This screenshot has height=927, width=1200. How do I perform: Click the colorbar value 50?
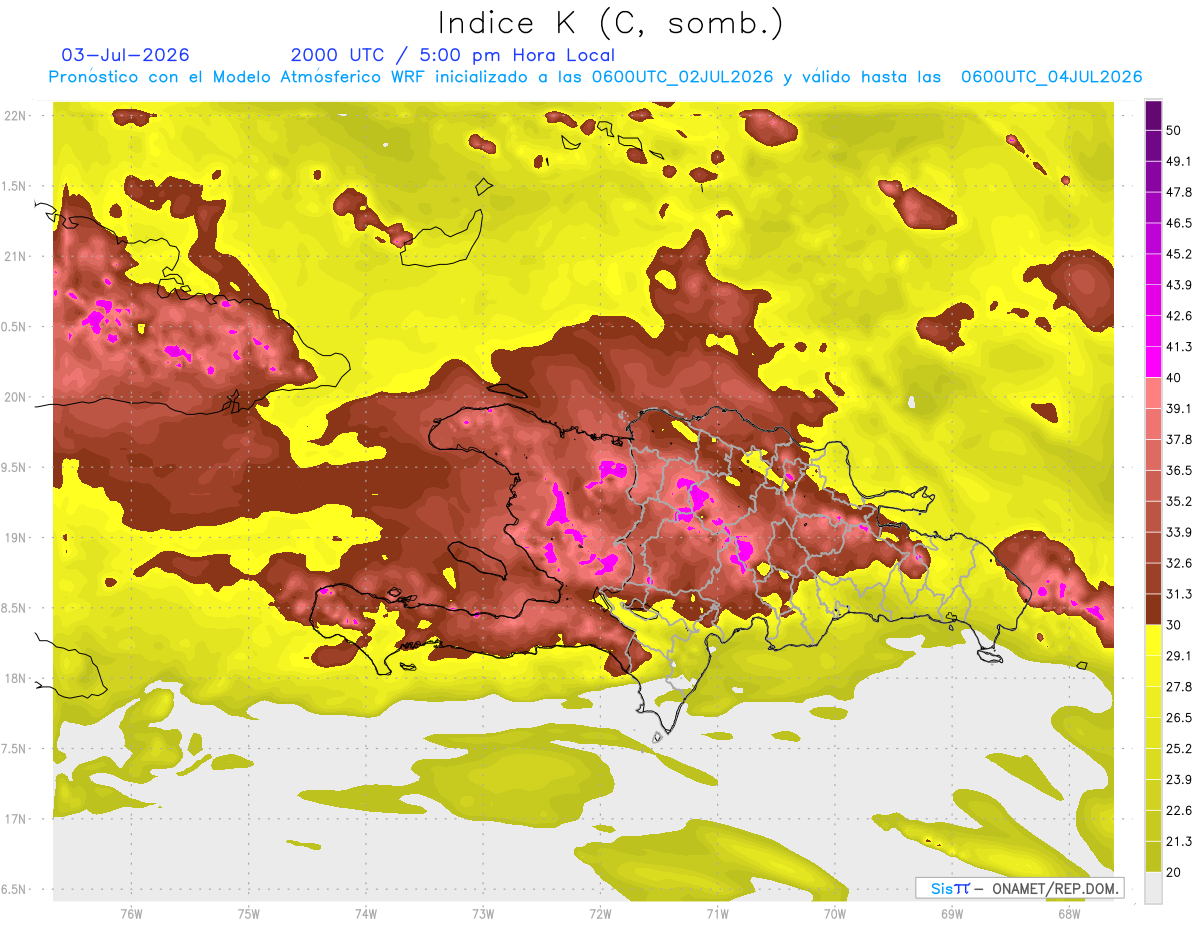(x=1173, y=130)
